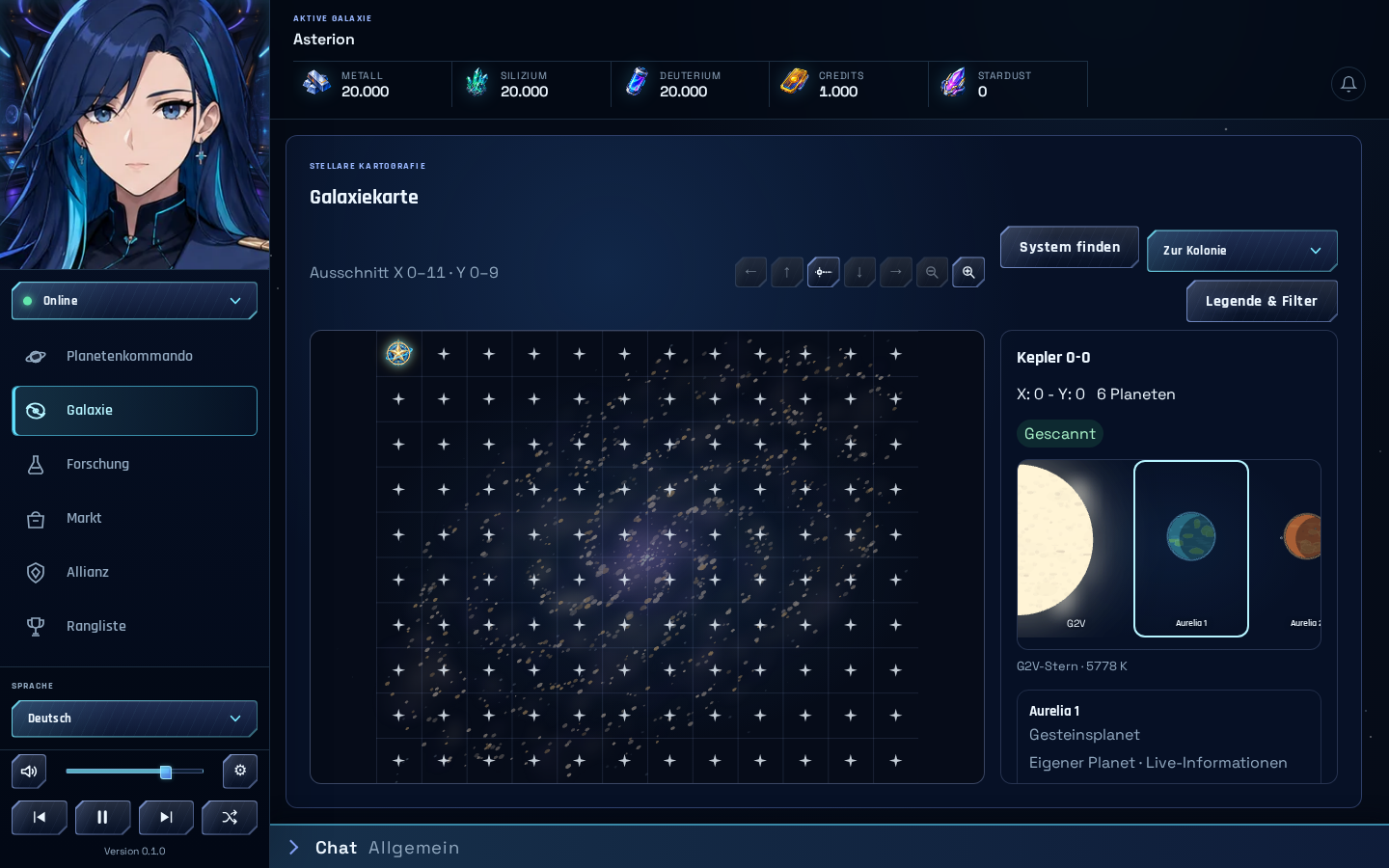1389x868 pixels.
Task: Click the Gescannt status badge
Action: 1059,434
